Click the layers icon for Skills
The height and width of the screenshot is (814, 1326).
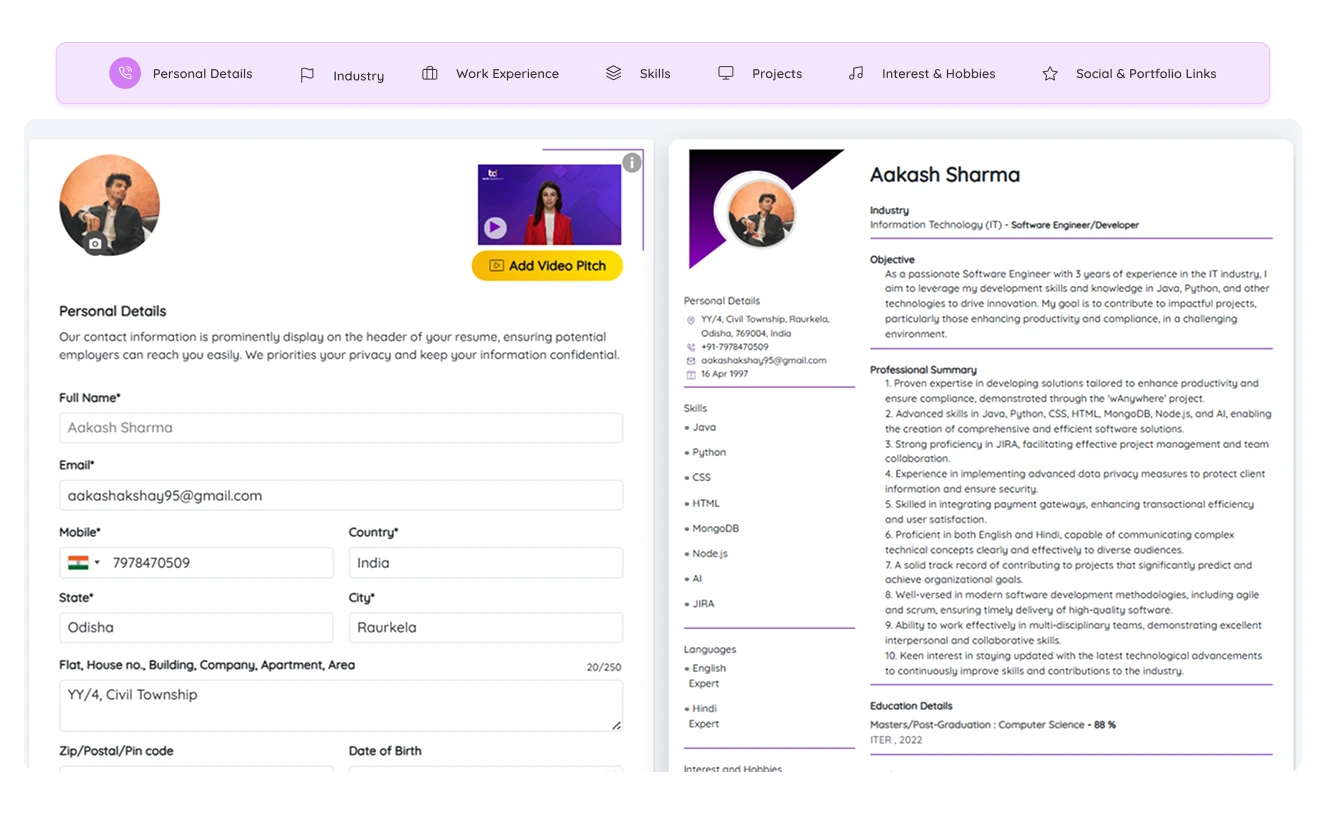614,73
